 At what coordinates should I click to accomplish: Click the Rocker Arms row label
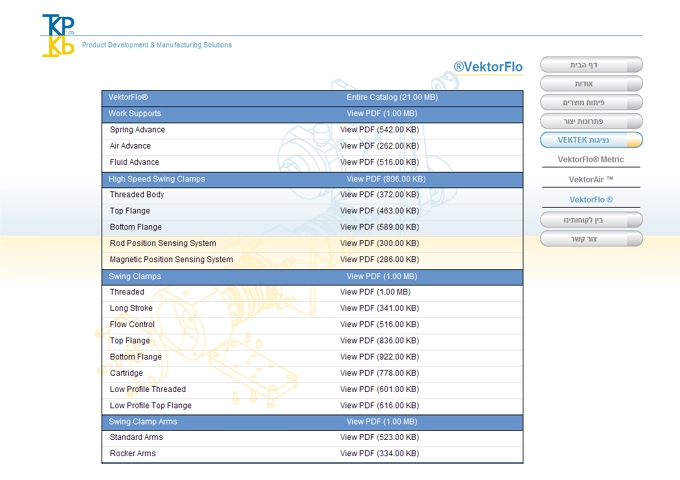click(x=132, y=454)
